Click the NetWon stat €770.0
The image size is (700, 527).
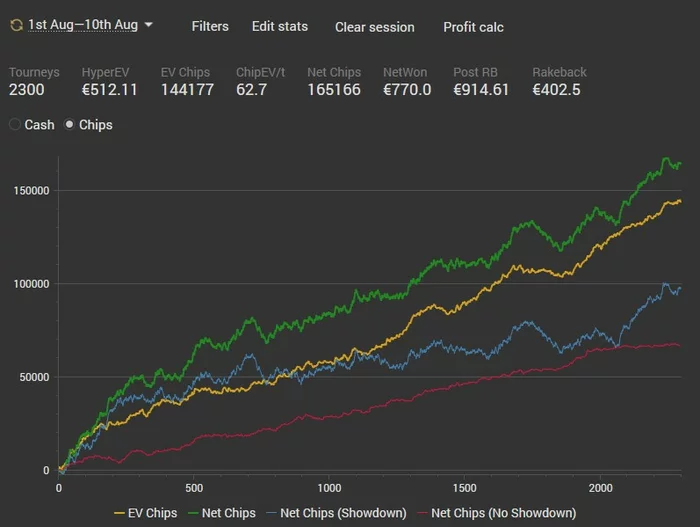pyautogui.click(x=407, y=90)
